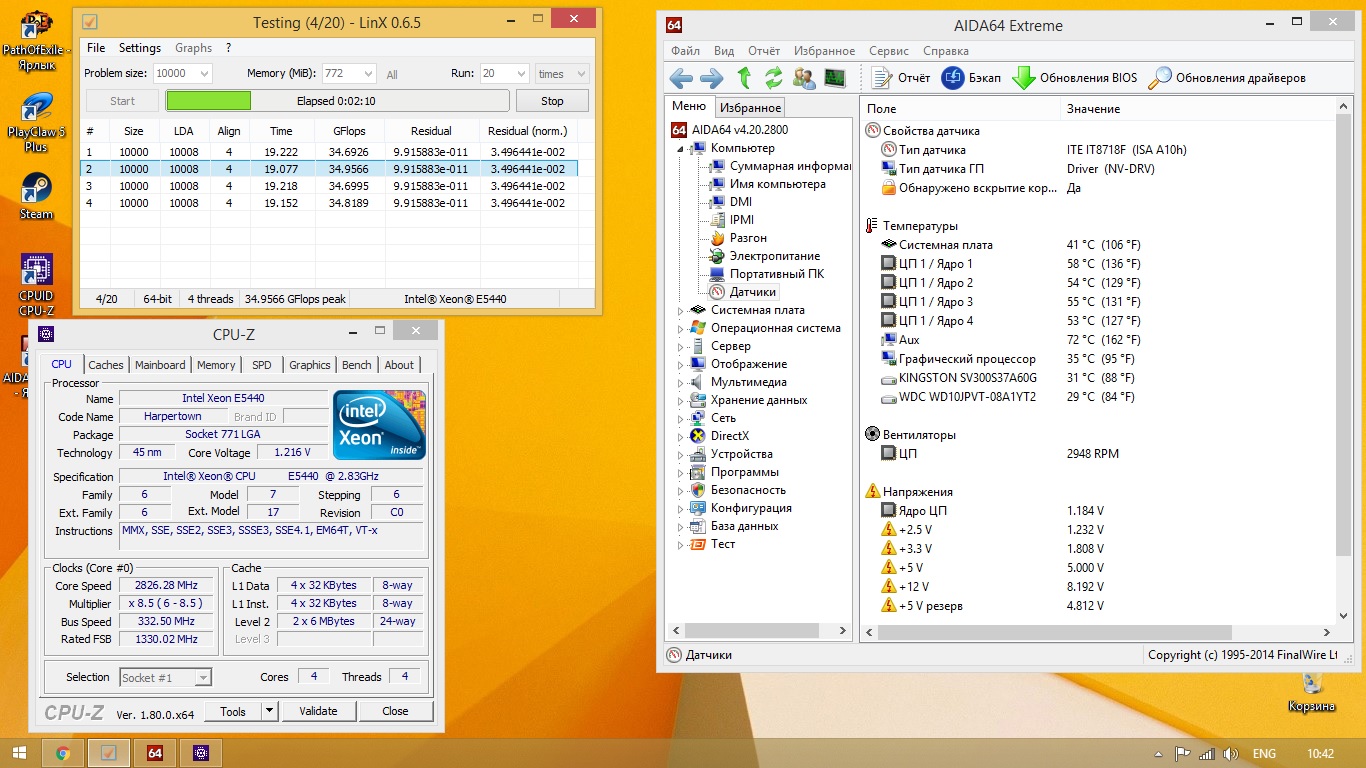The width and height of the screenshot is (1366, 768).
Task: Open the Windows Start button
Action: point(19,753)
